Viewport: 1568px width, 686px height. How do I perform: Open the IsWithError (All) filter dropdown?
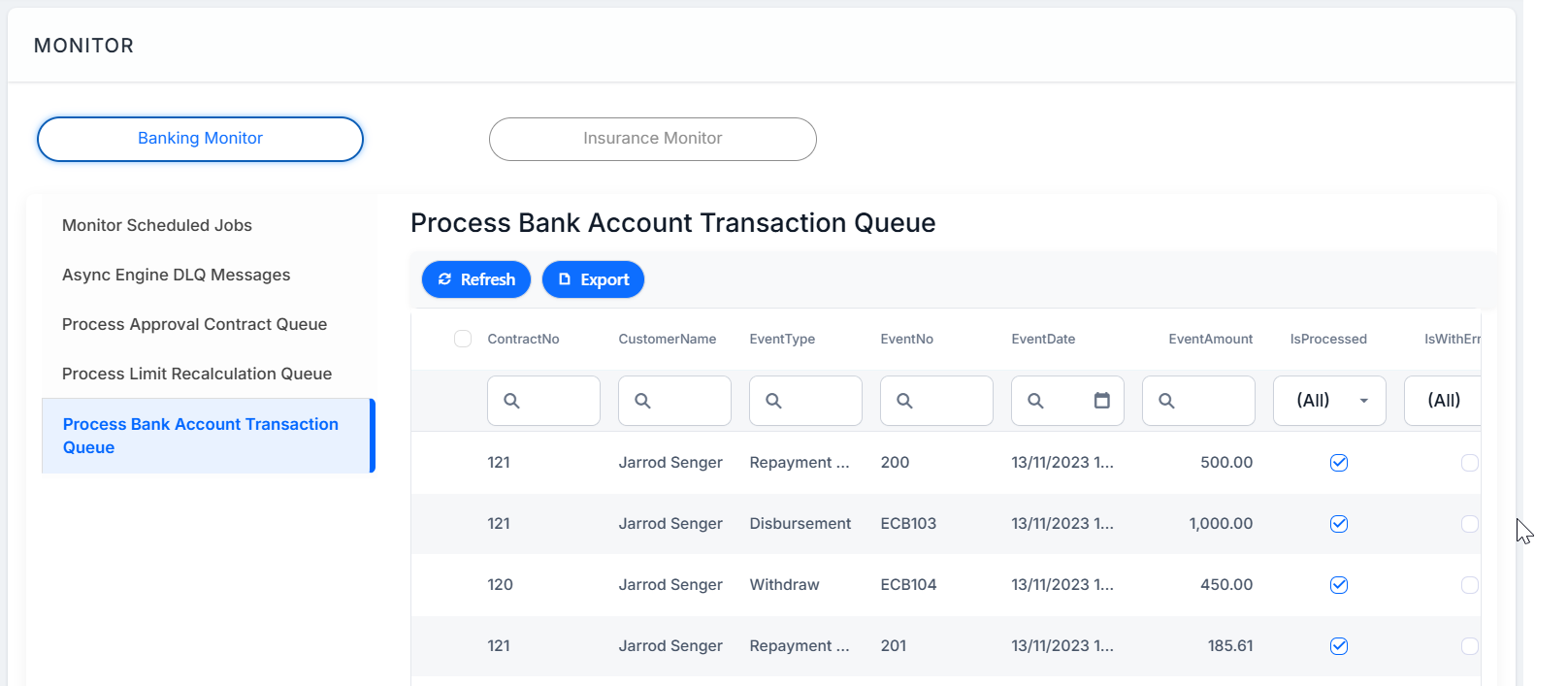(1443, 401)
